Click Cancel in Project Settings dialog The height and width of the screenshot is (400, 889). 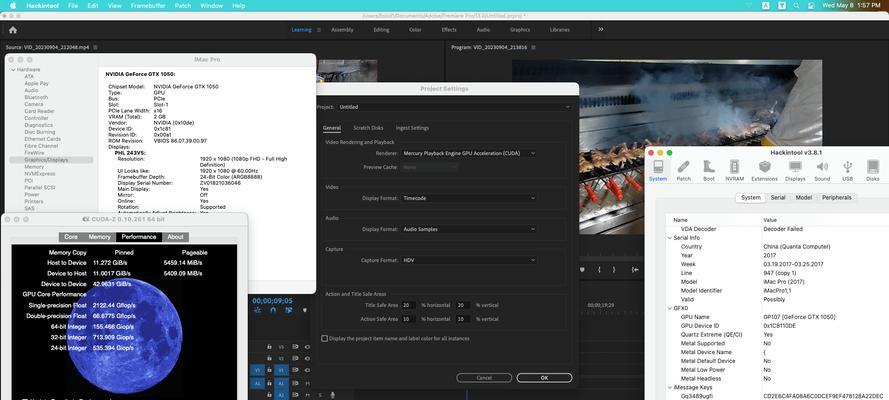tap(484, 378)
